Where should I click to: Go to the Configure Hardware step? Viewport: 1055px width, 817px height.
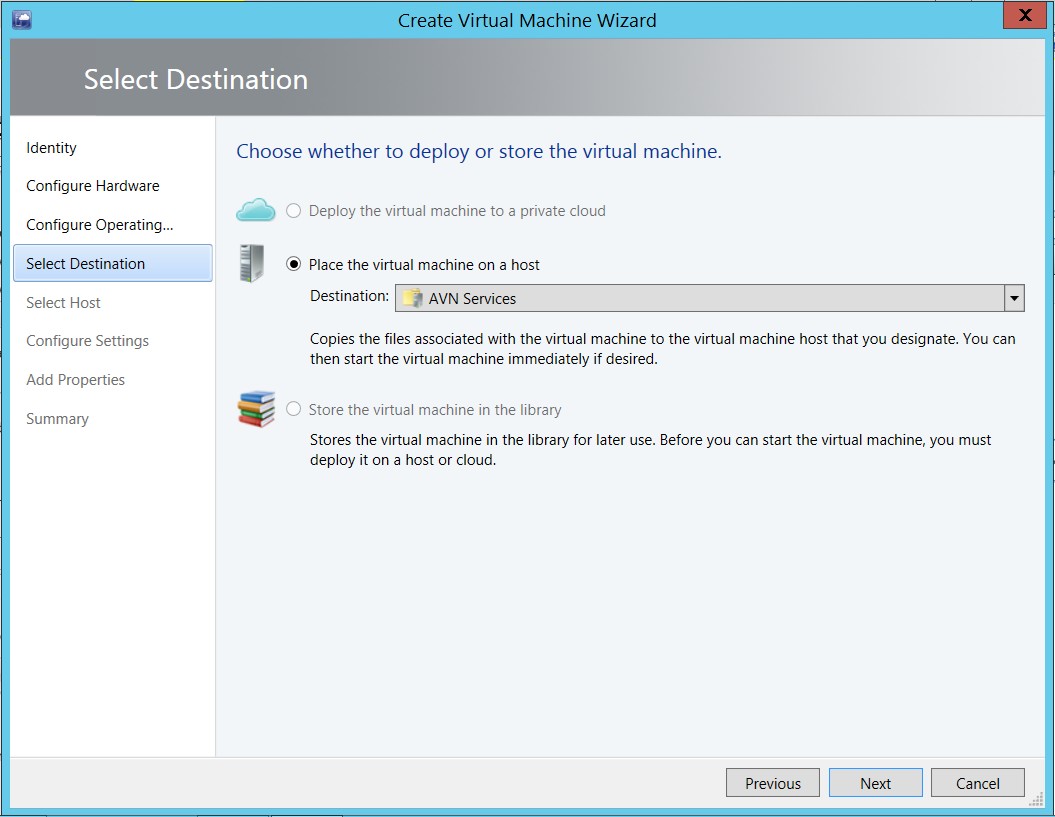[93, 186]
